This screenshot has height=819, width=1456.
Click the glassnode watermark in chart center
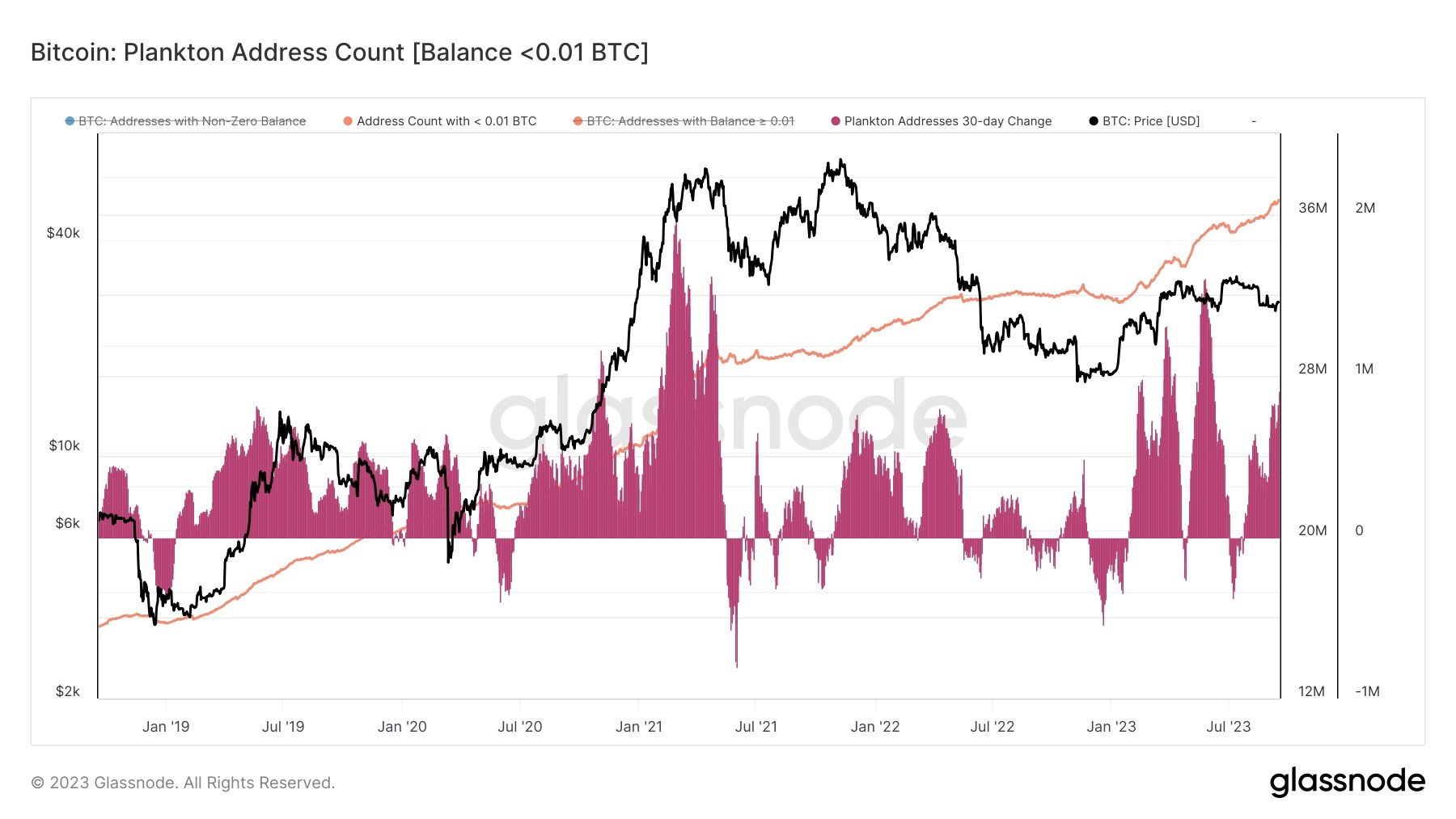pyautogui.click(x=728, y=416)
